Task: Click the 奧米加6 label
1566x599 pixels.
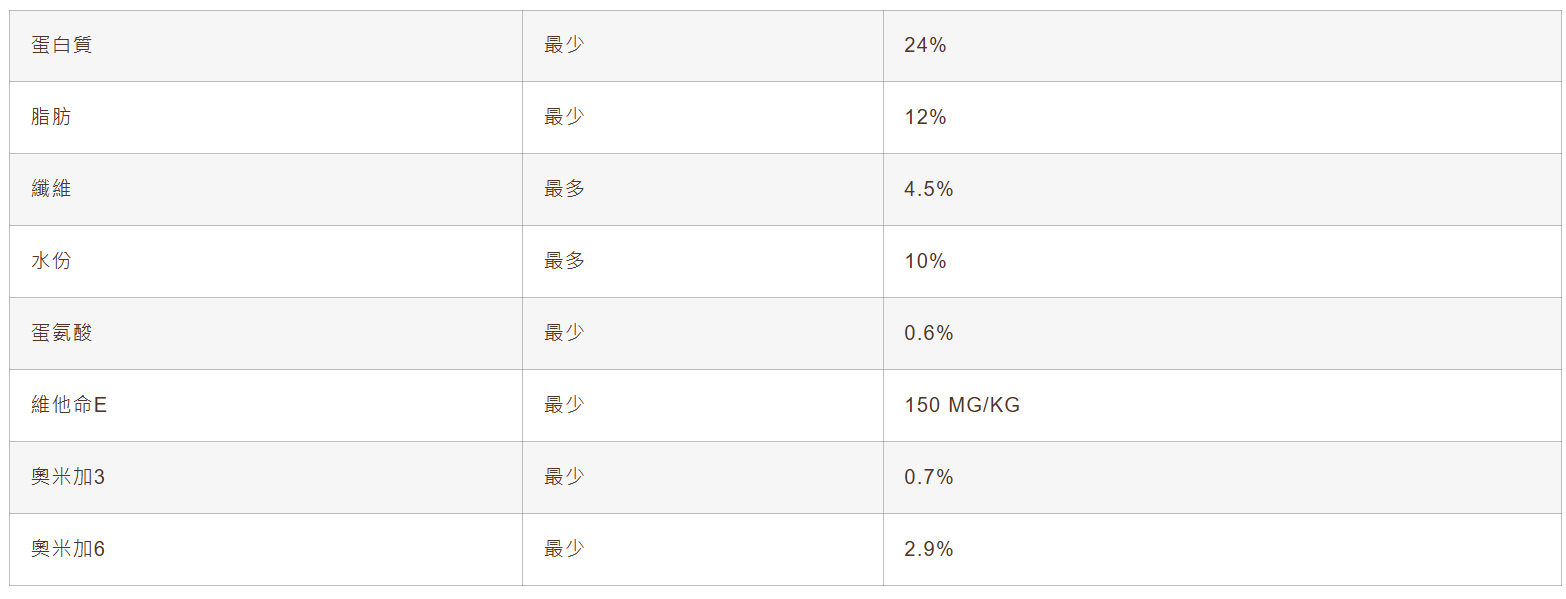Action: (x=68, y=549)
